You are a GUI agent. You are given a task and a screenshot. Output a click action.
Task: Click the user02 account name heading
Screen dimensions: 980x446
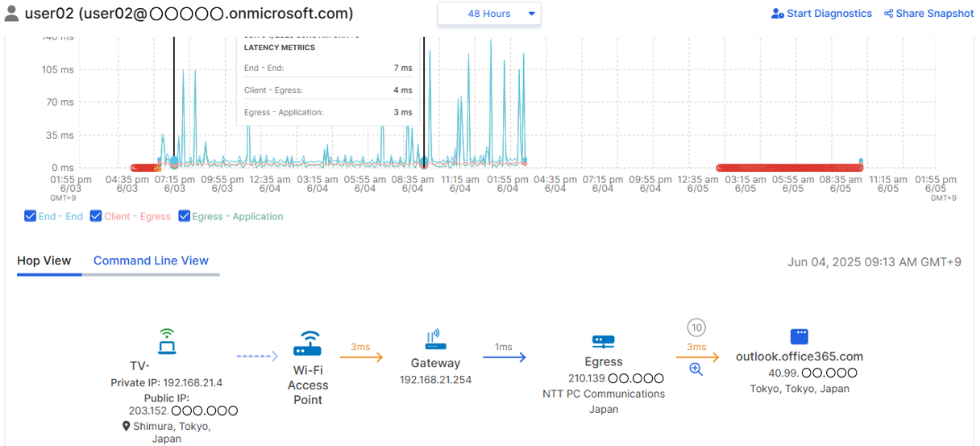click(189, 13)
